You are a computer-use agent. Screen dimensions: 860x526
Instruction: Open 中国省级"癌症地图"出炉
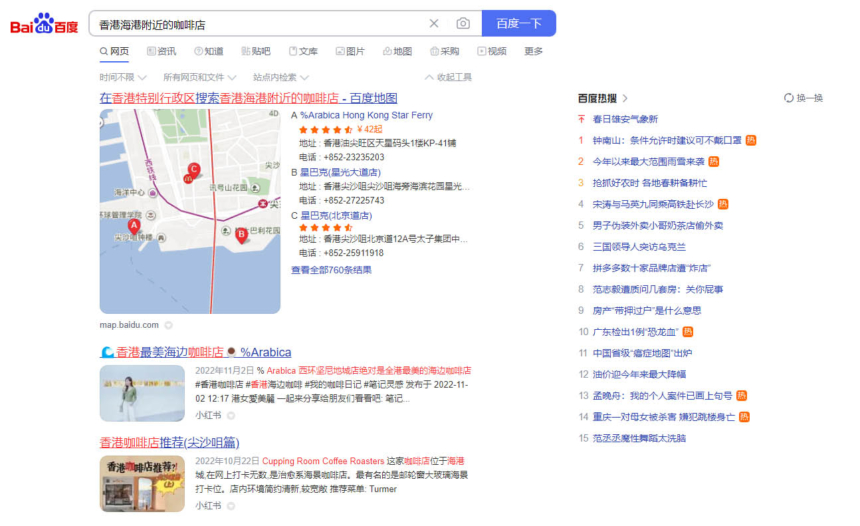pos(642,353)
